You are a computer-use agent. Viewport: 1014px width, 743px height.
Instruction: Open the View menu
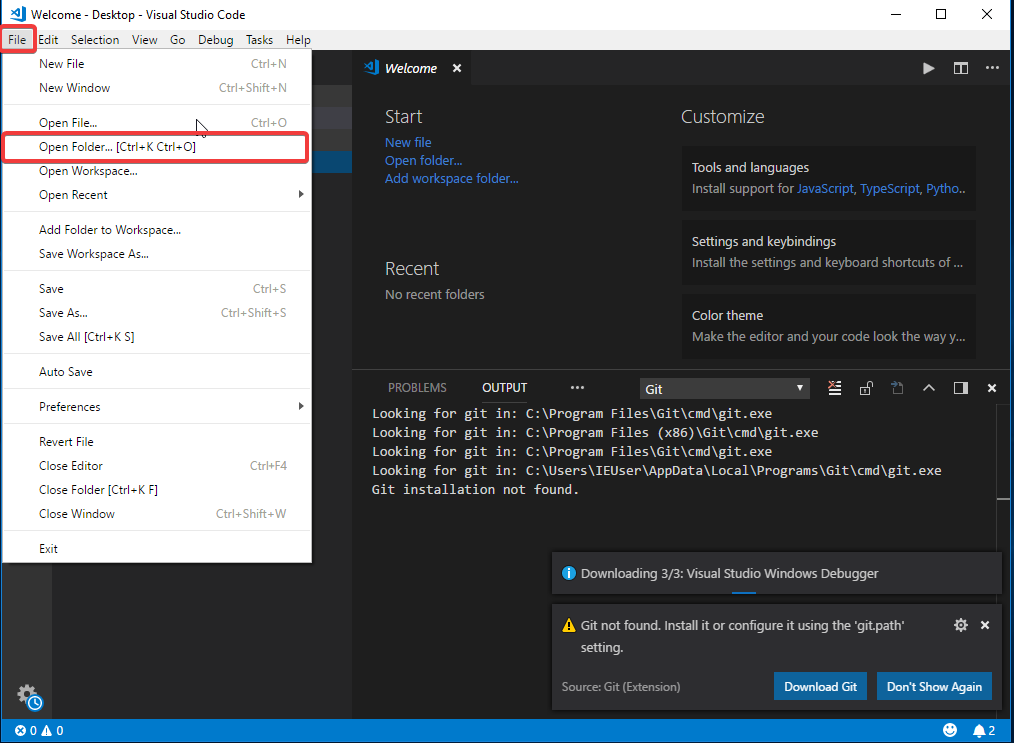click(x=144, y=39)
